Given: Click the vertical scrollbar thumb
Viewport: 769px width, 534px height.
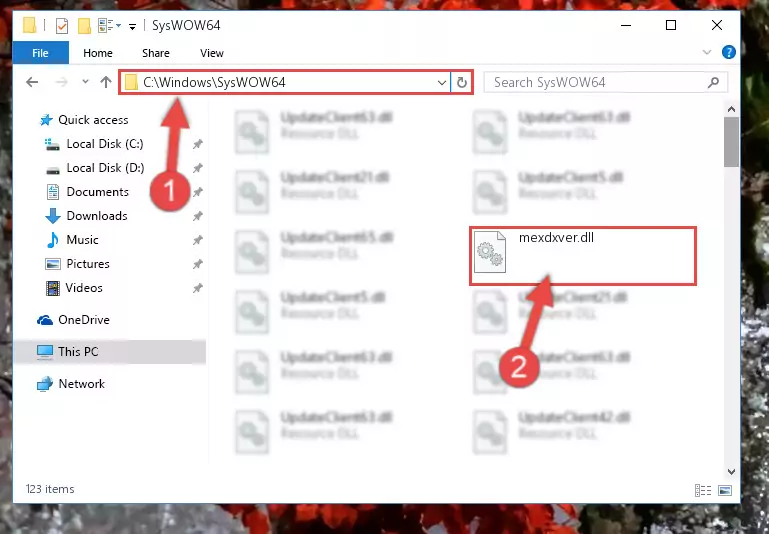Looking at the screenshot, I should (731, 142).
